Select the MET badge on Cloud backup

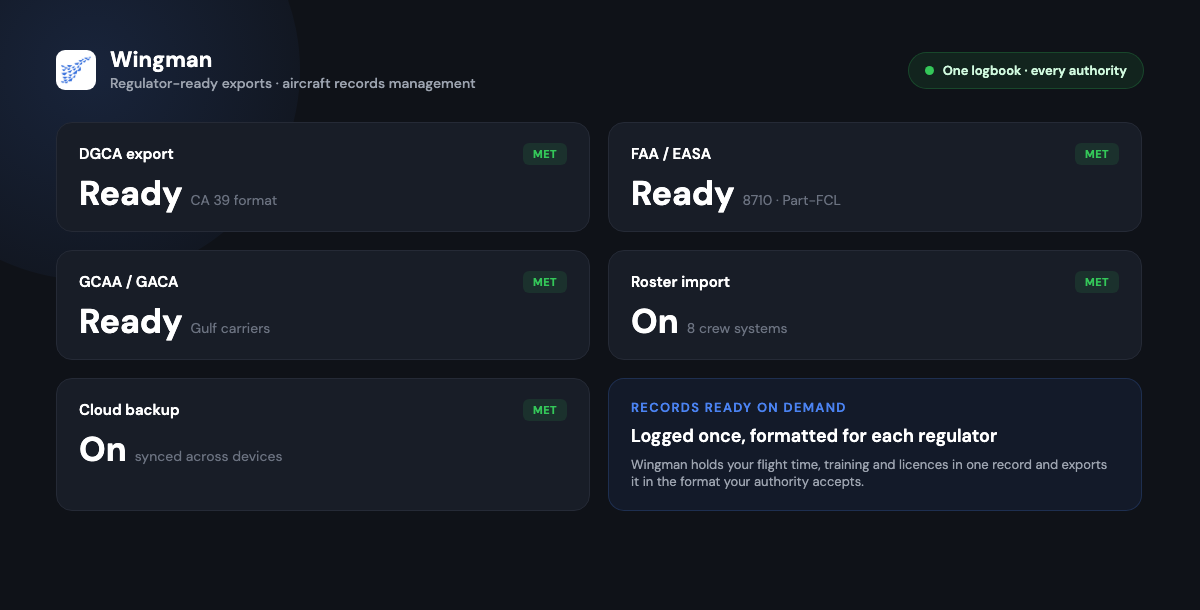(x=545, y=410)
